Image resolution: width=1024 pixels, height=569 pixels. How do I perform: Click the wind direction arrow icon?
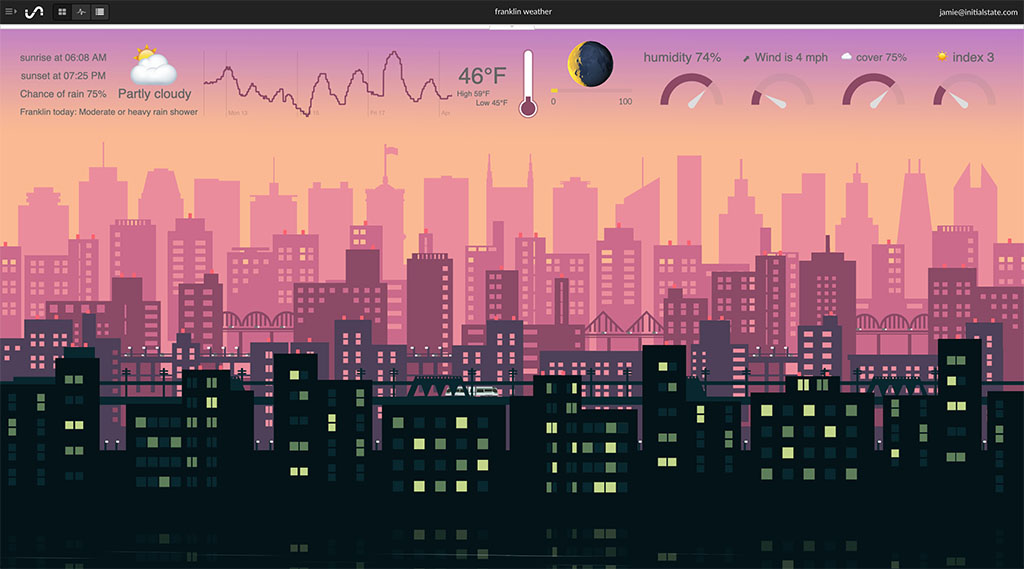coord(746,58)
